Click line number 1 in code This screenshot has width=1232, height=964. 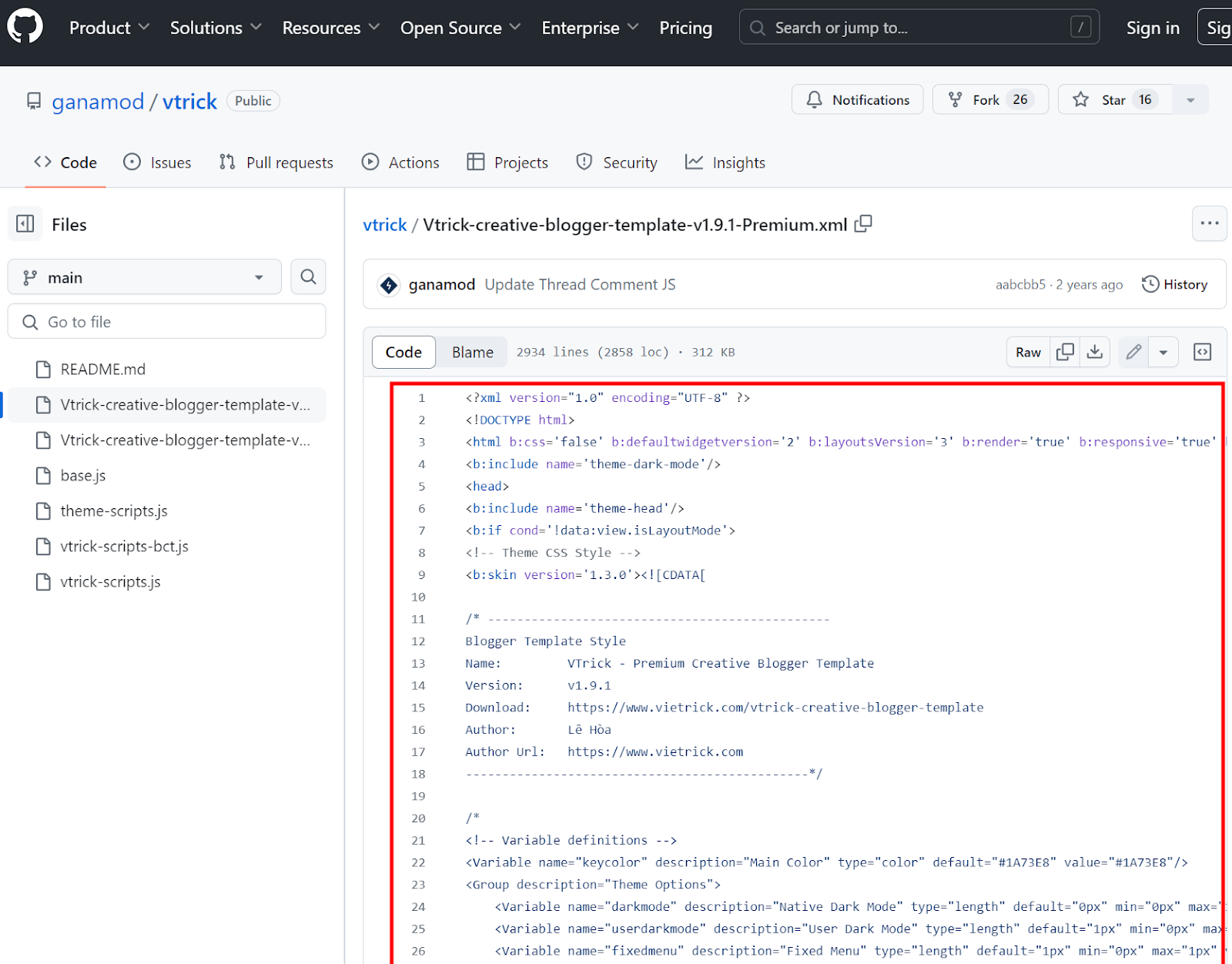[421, 398]
